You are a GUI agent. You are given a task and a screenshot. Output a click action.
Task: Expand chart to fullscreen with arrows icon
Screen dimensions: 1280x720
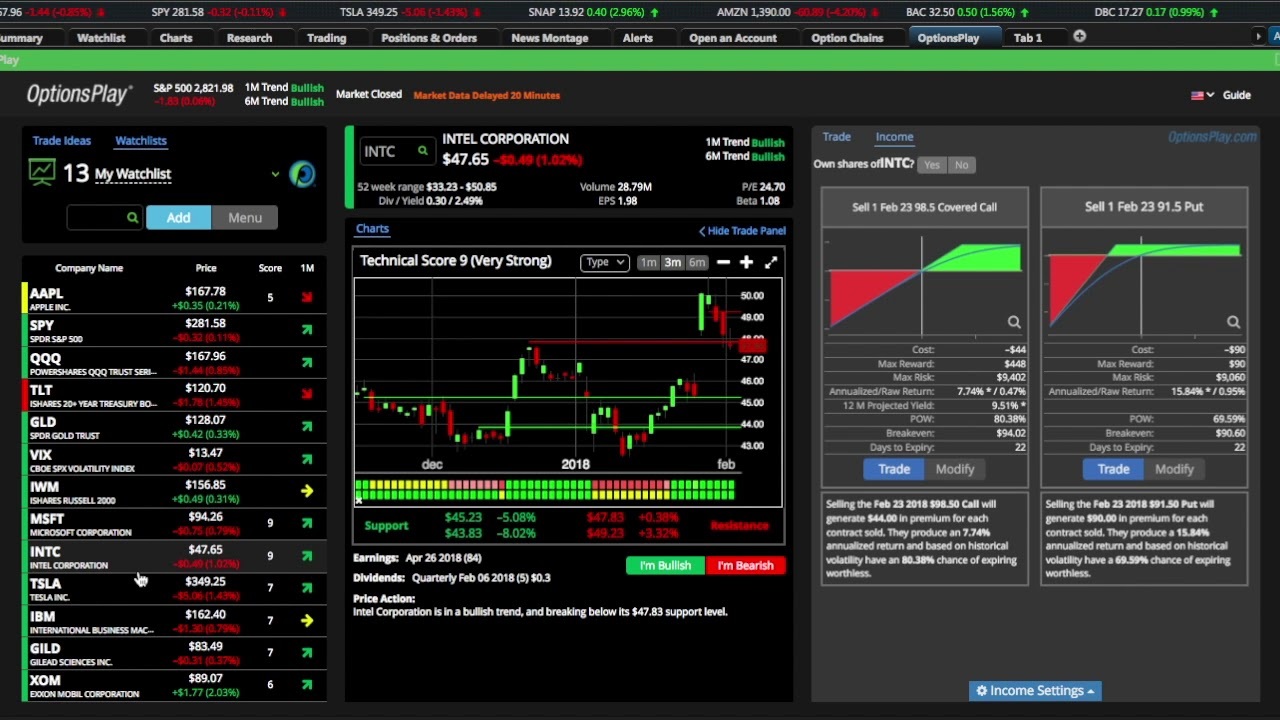coord(771,262)
